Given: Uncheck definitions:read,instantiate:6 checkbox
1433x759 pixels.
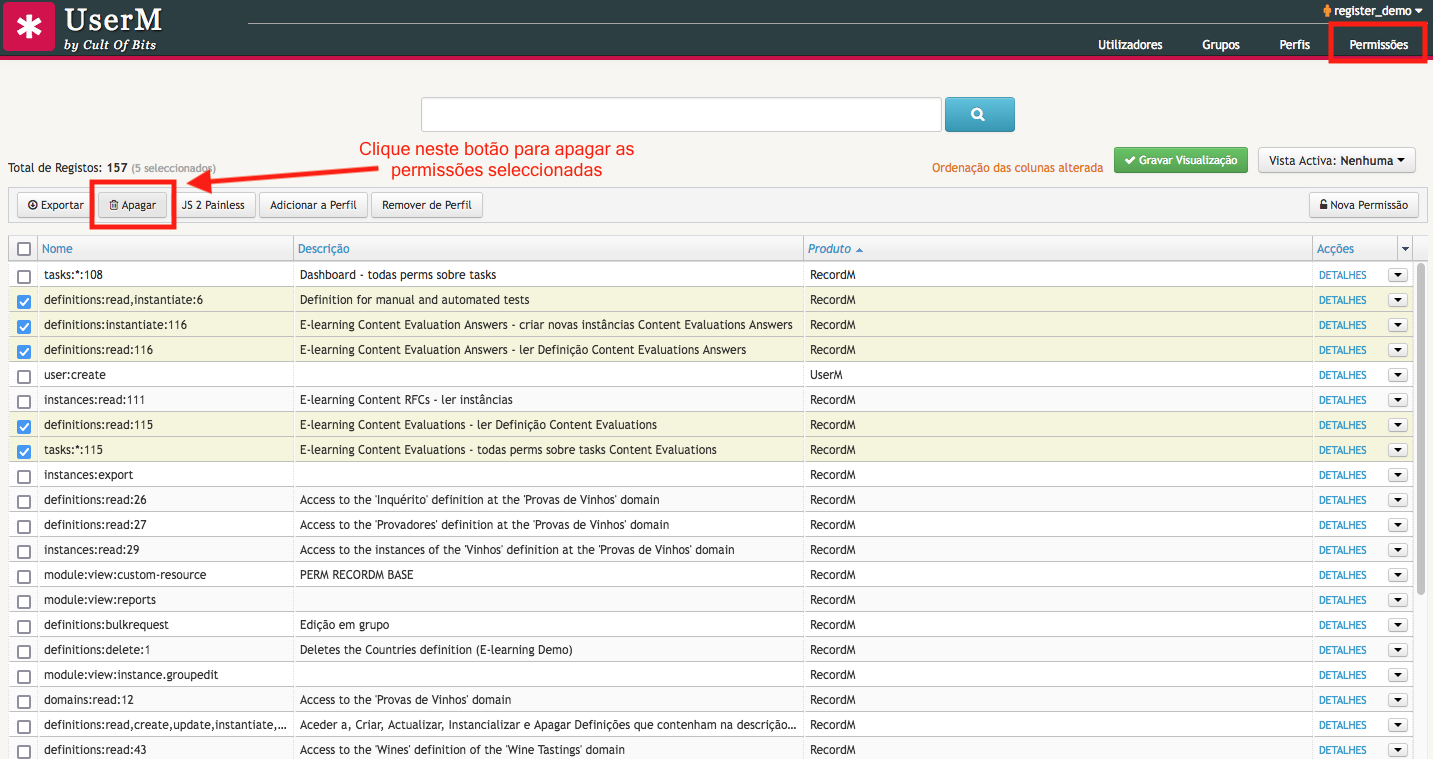Looking at the screenshot, I should click(x=24, y=301).
